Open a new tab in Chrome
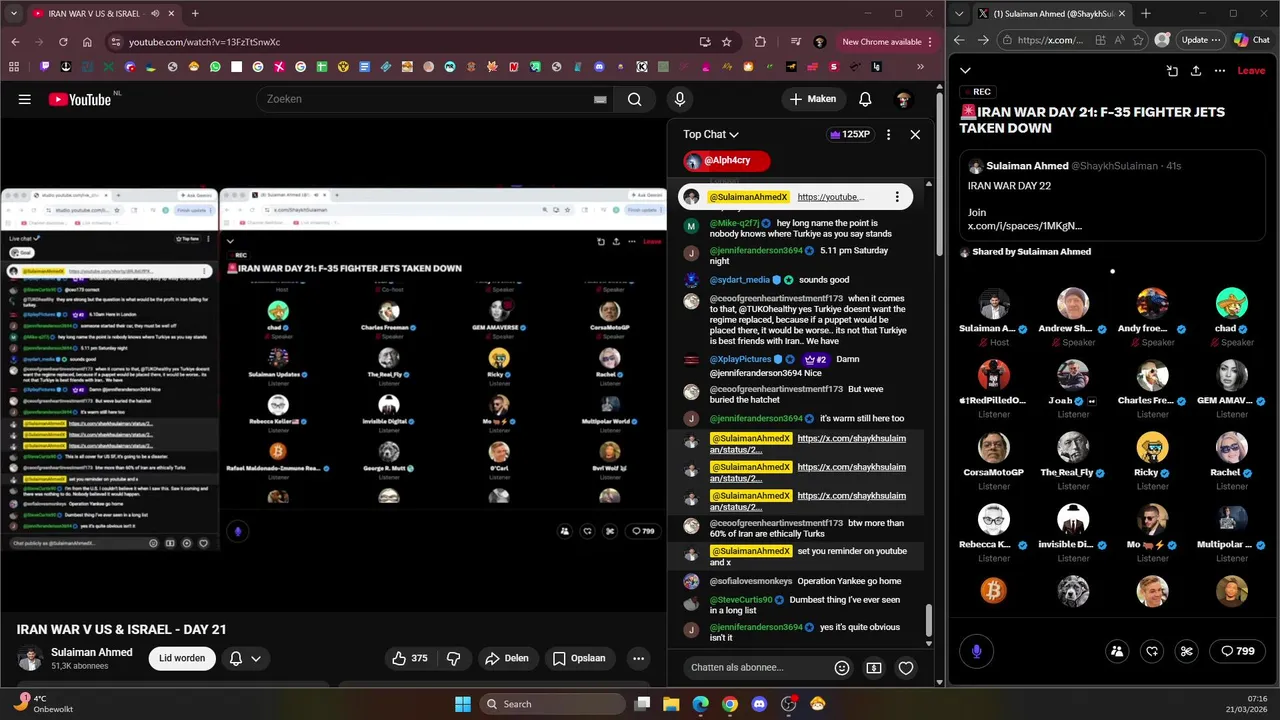 click(x=195, y=14)
